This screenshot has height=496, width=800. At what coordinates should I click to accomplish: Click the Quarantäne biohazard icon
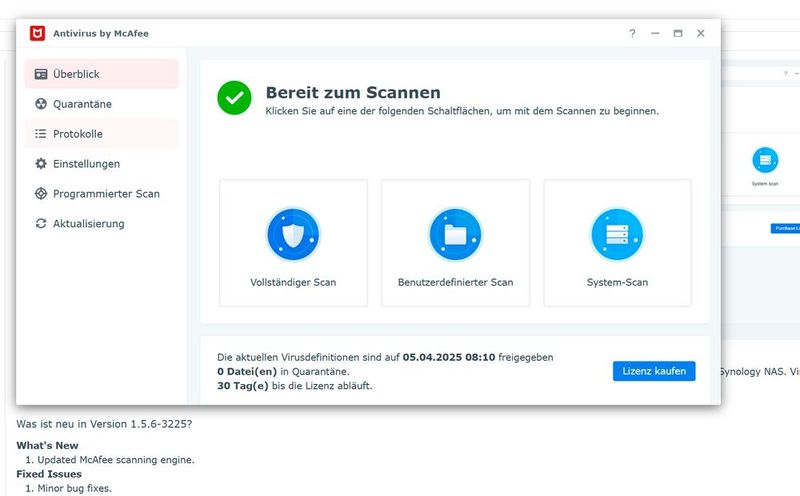(x=41, y=104)
